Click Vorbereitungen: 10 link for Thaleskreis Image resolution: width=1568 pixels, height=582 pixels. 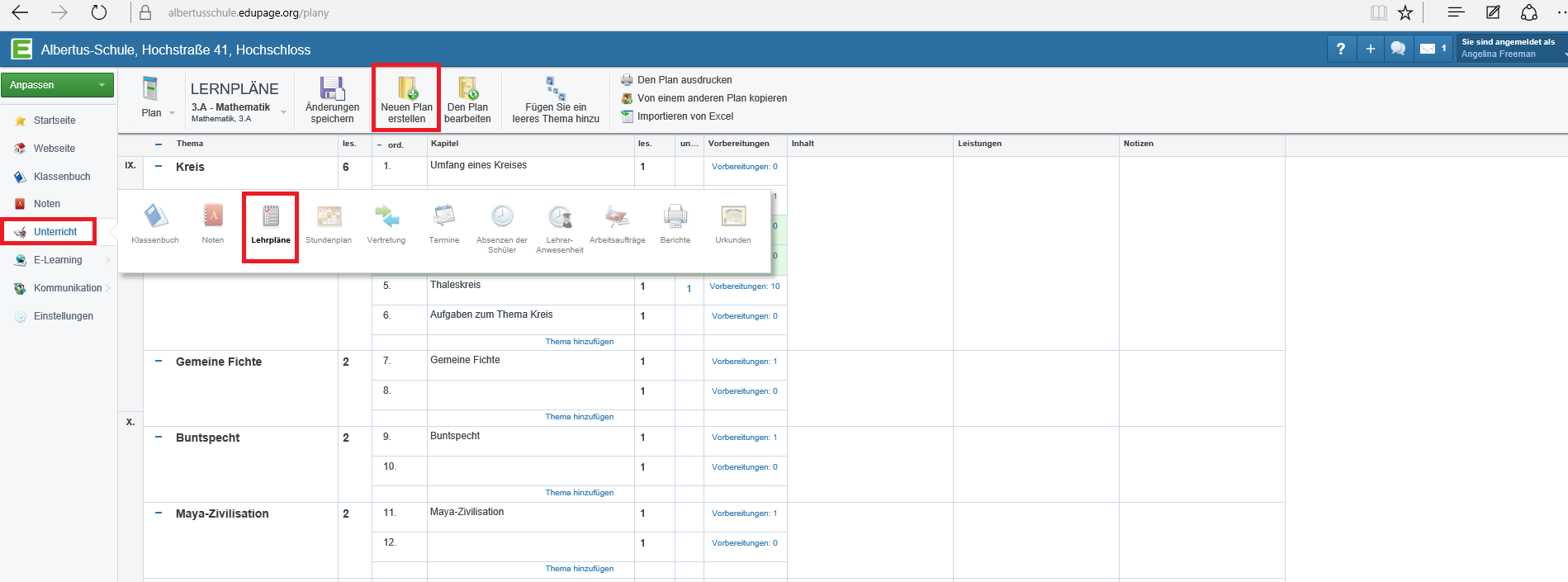pyautogui.click(x=744, y=286)
